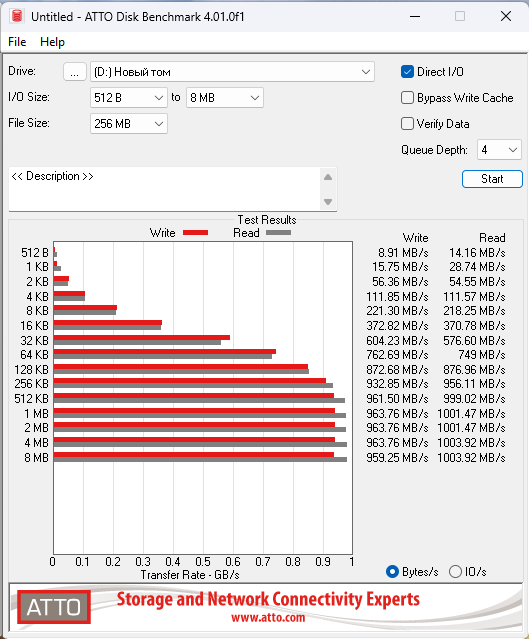The height and width of the screenshot is (639, 529).
Task: Select the Bytes/s radio button
Action: click(392, 572)
